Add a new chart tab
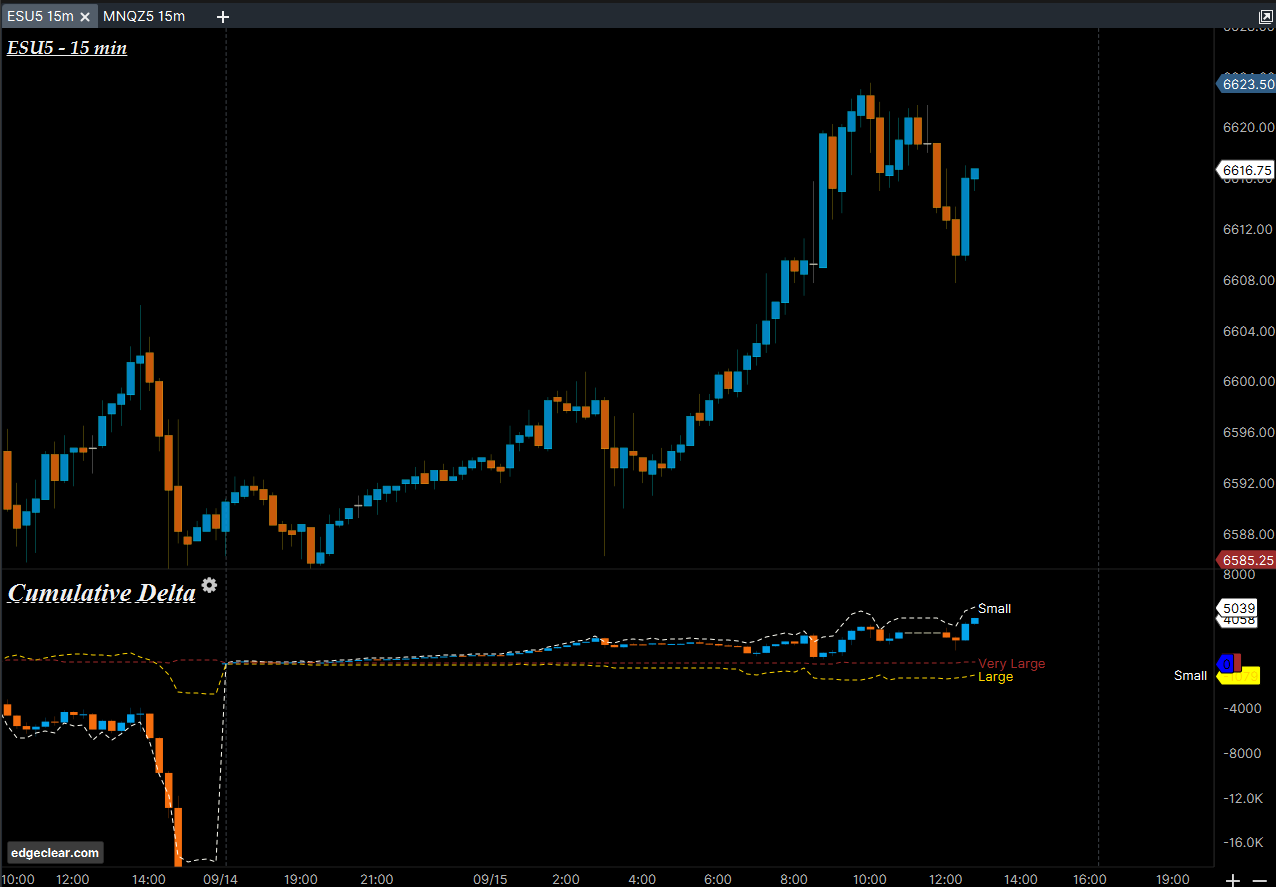 223,17
